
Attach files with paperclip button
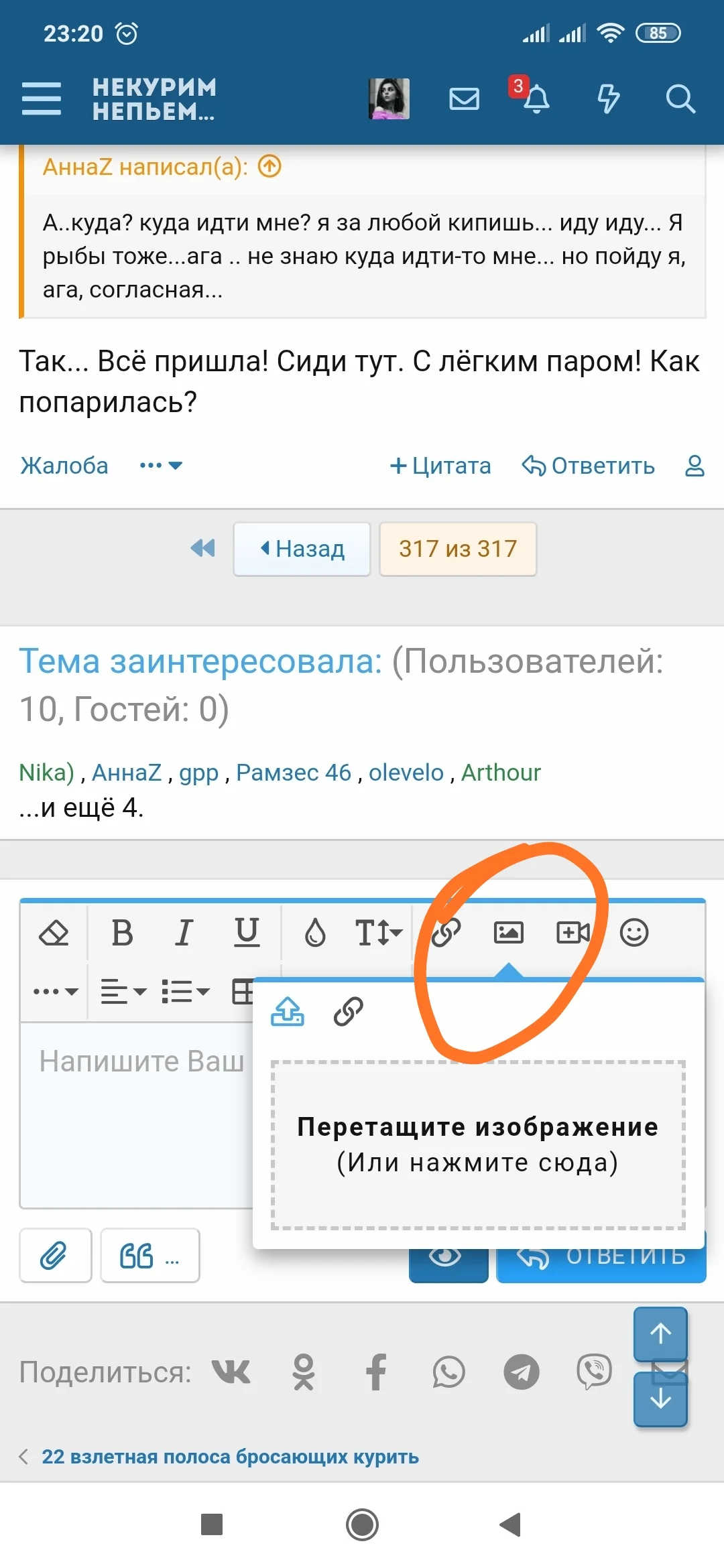56,1255
